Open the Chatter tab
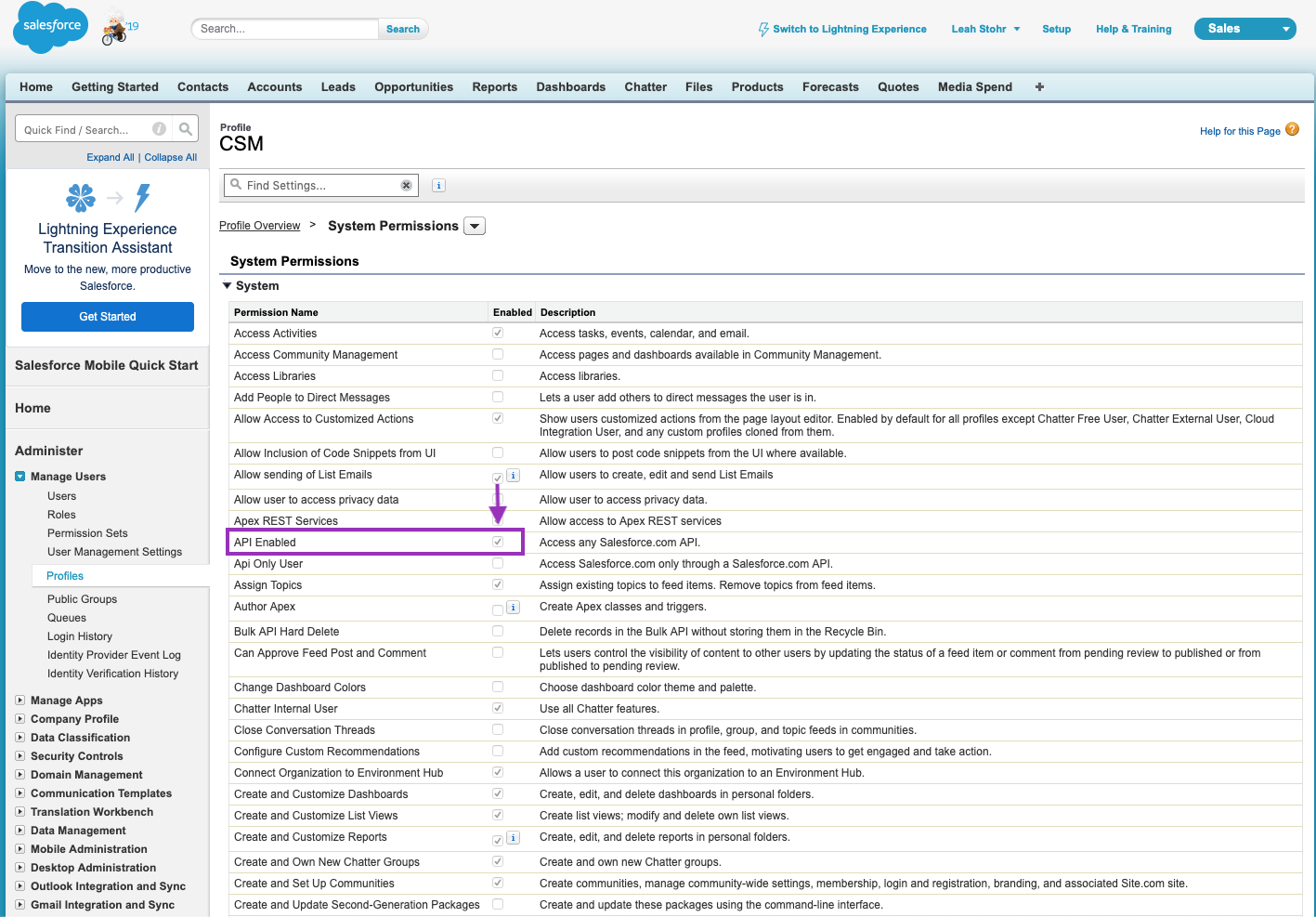Image resolution: width=1316 pixels, height=917 pixels. click(645, 86)
